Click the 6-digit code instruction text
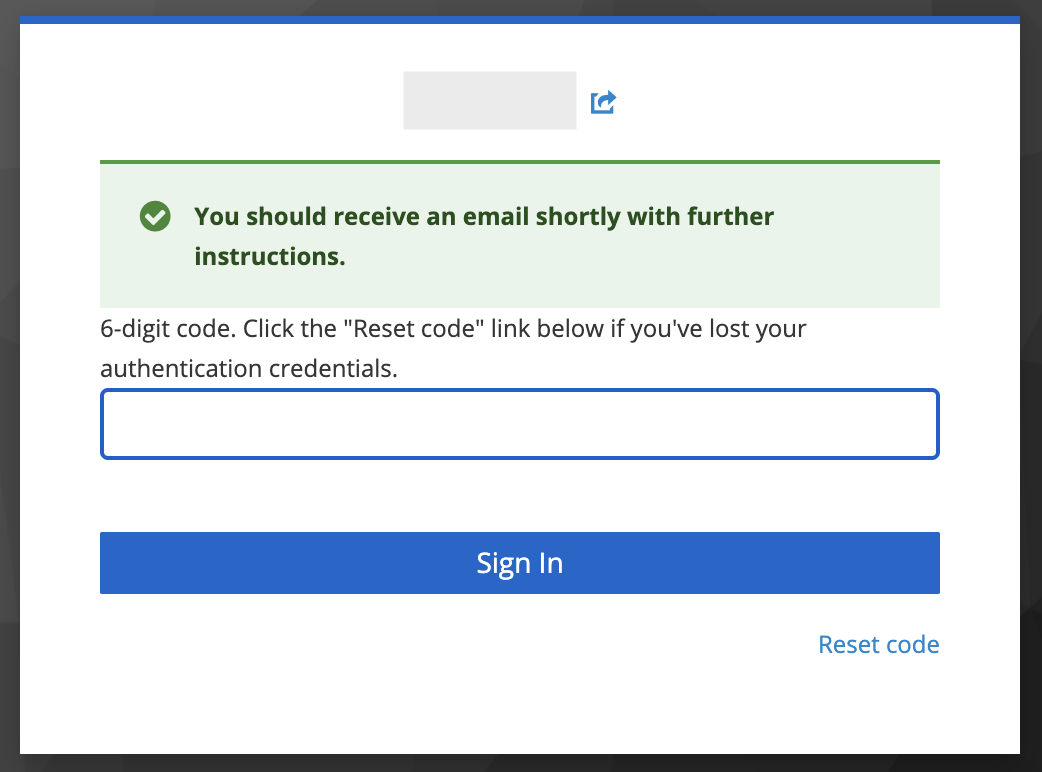The height and width of the screenshot is (772, 1042). 452,347
